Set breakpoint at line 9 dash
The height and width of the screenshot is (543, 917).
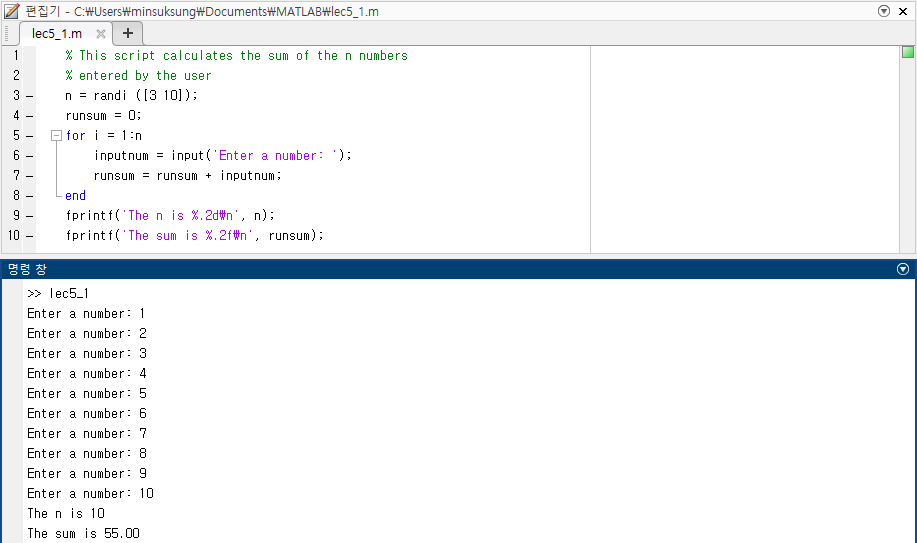29,216
